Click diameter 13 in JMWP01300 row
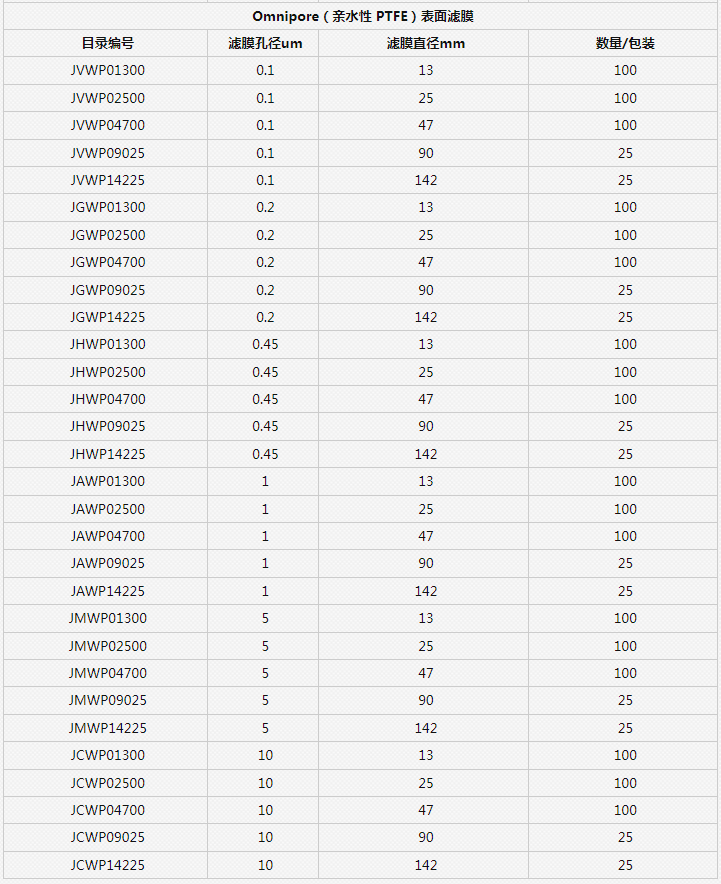721x884 pixels. 426,618
